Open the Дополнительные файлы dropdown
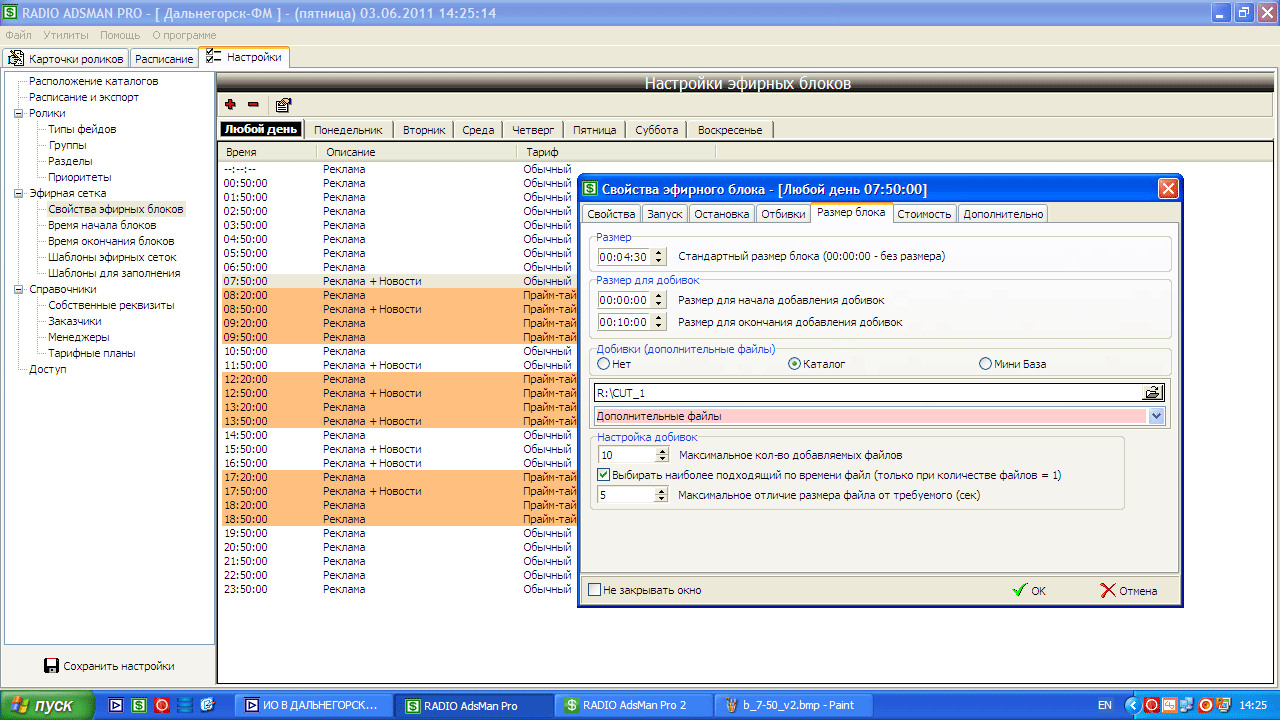Viewport: 1280px width, 720px height. (1157, 416)
